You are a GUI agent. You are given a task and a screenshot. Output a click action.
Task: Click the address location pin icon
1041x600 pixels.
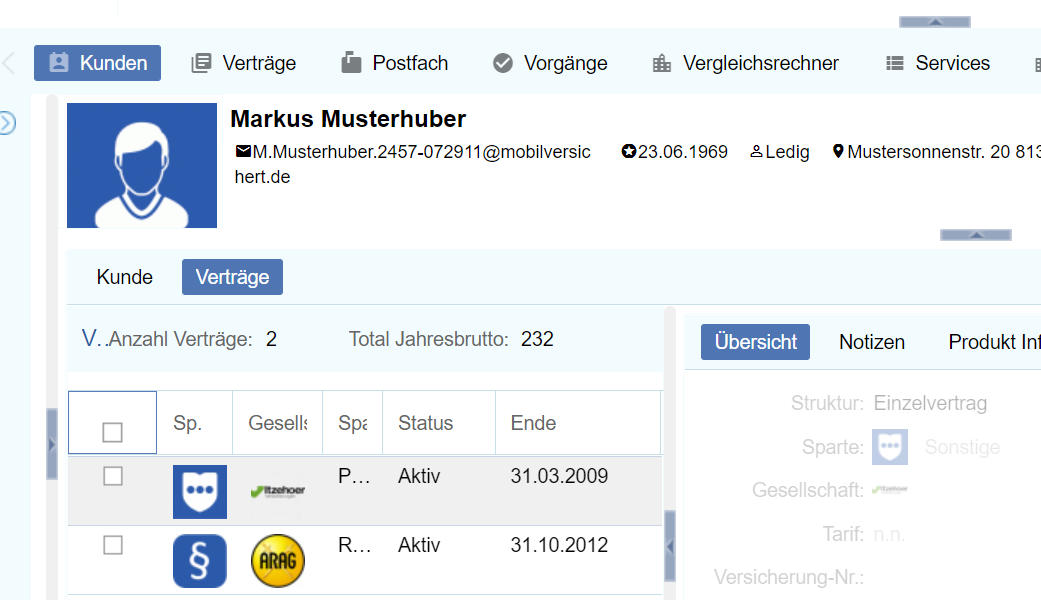click(838, 152)
